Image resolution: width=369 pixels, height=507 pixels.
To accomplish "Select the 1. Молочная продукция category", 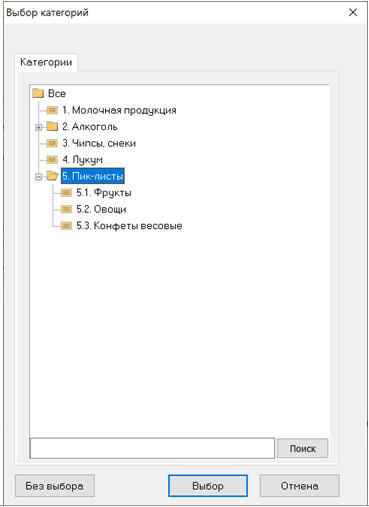I will click(x=119, y=110).
